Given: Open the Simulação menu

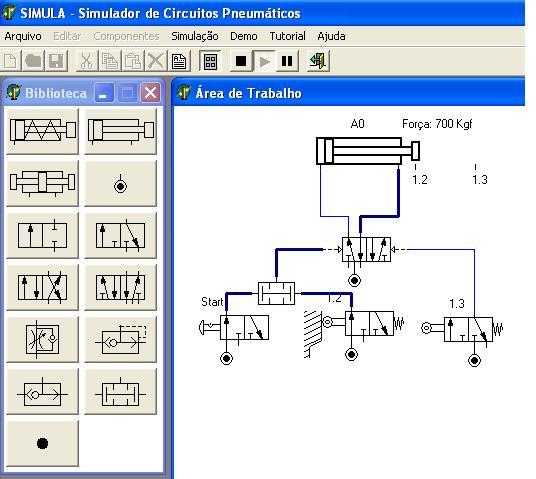Looking at the screenshot, I should point(195,36).
